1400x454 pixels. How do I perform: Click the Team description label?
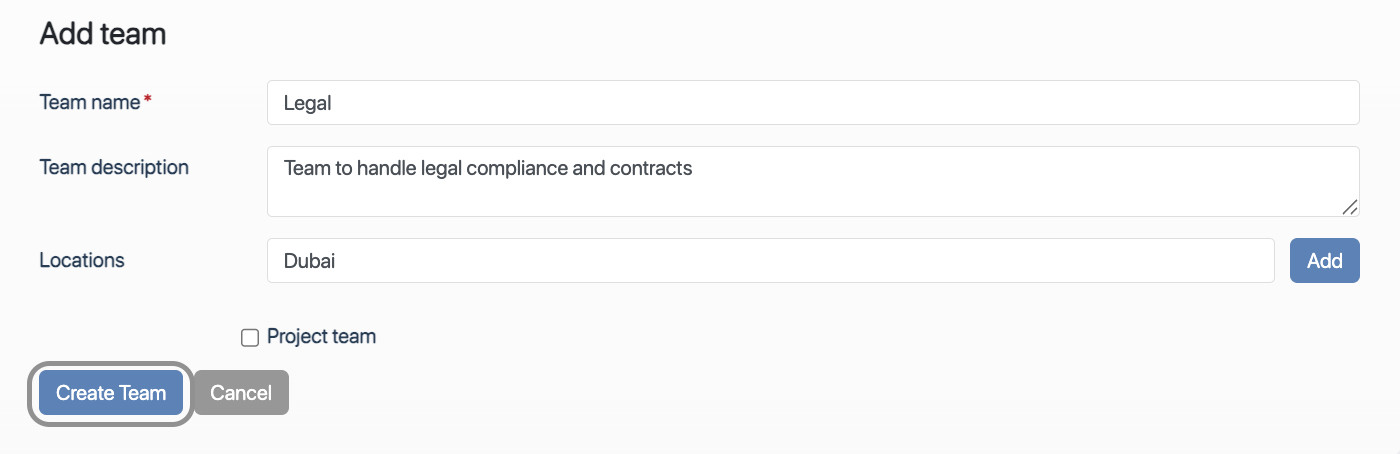coord(114,167)
